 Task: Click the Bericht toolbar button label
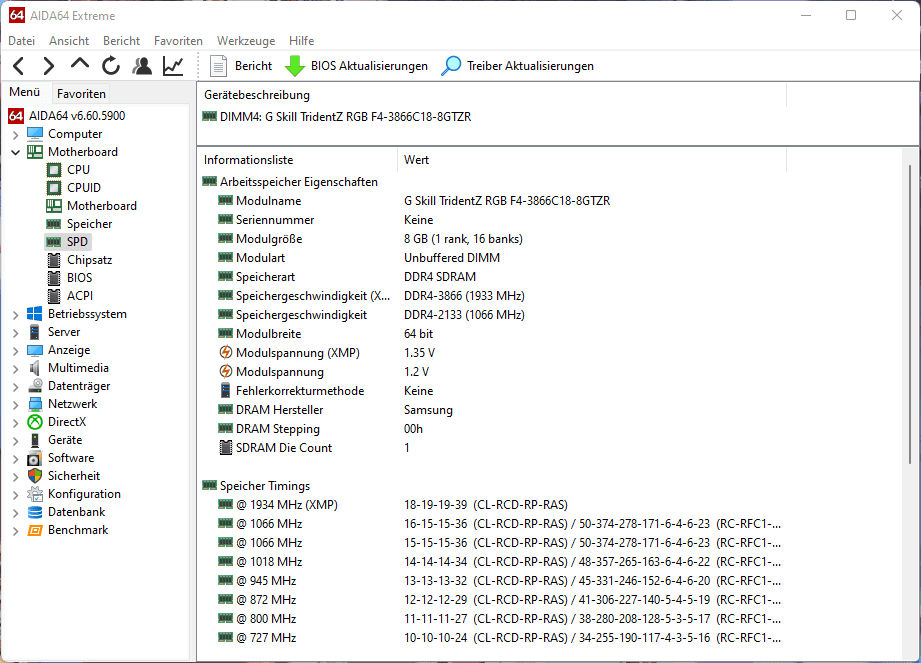253,66
